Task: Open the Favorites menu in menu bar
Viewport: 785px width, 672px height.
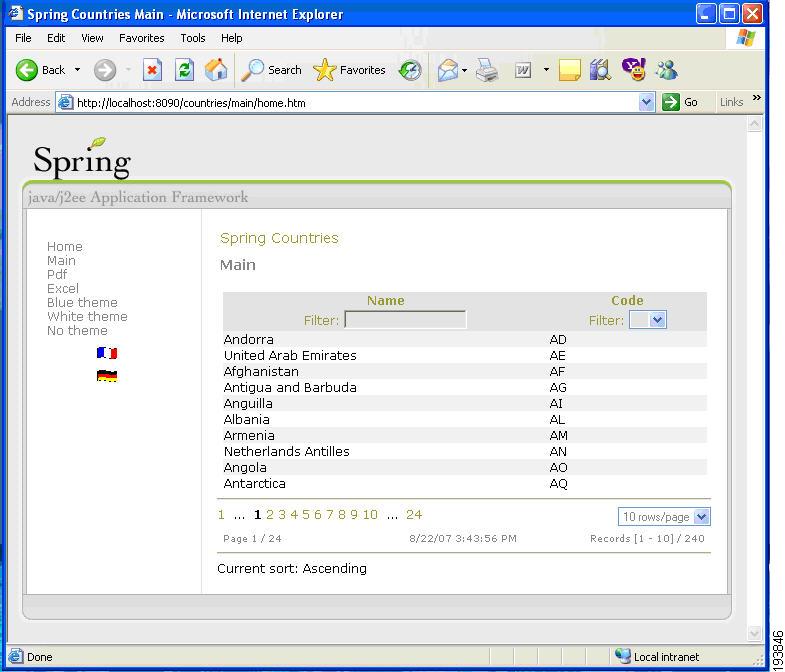Action: [x=141, y=38]
